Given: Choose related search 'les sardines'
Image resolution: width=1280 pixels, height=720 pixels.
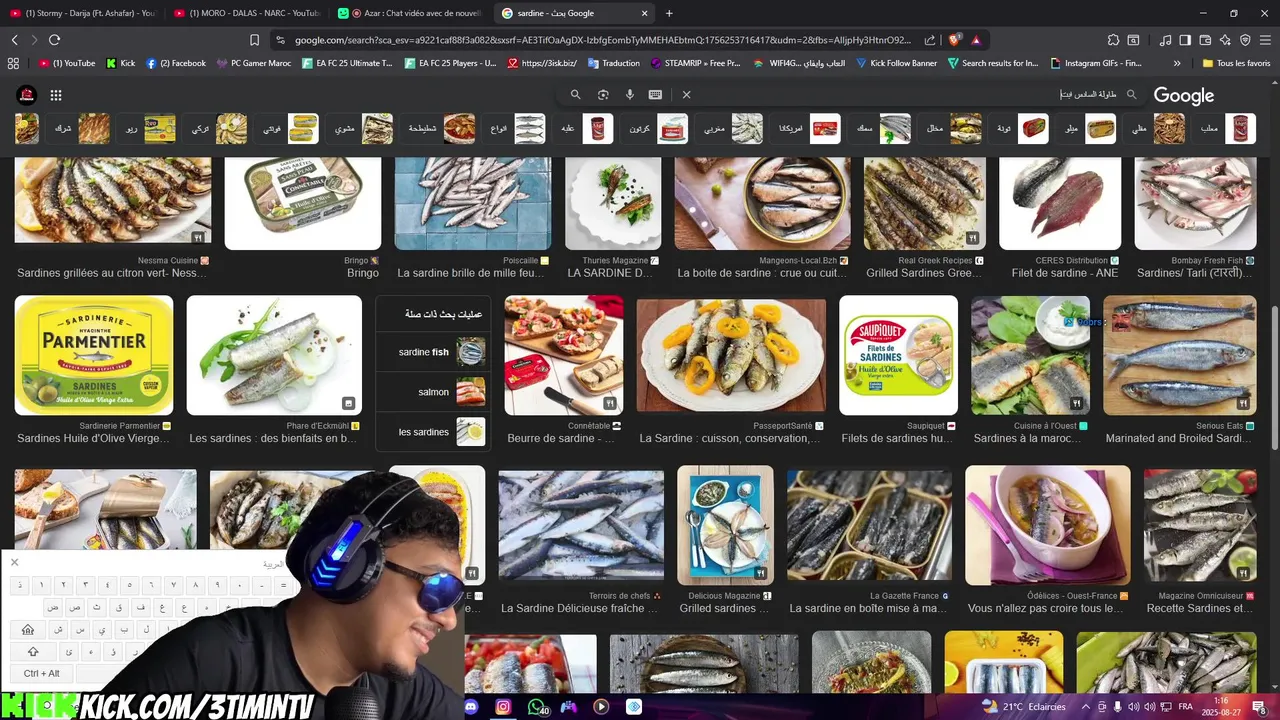Looking at the screenshot, I should coord(434,432).
